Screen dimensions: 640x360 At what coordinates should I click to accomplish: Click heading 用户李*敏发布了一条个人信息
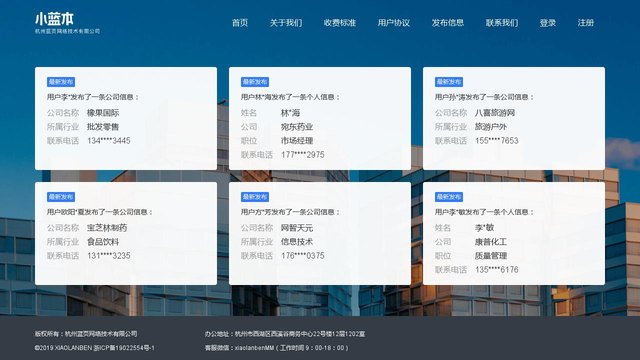pyautogui.click(x=484, y=212)
